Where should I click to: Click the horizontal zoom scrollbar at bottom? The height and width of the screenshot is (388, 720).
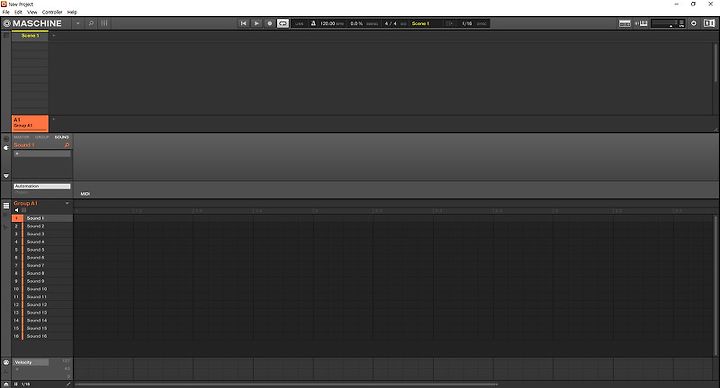click(x=287, y=384)
